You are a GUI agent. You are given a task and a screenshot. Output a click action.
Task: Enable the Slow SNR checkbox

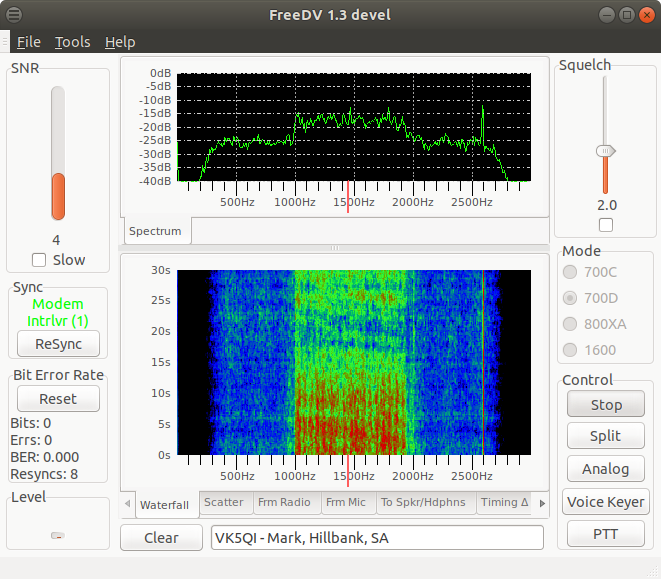[x=39, y=260]
